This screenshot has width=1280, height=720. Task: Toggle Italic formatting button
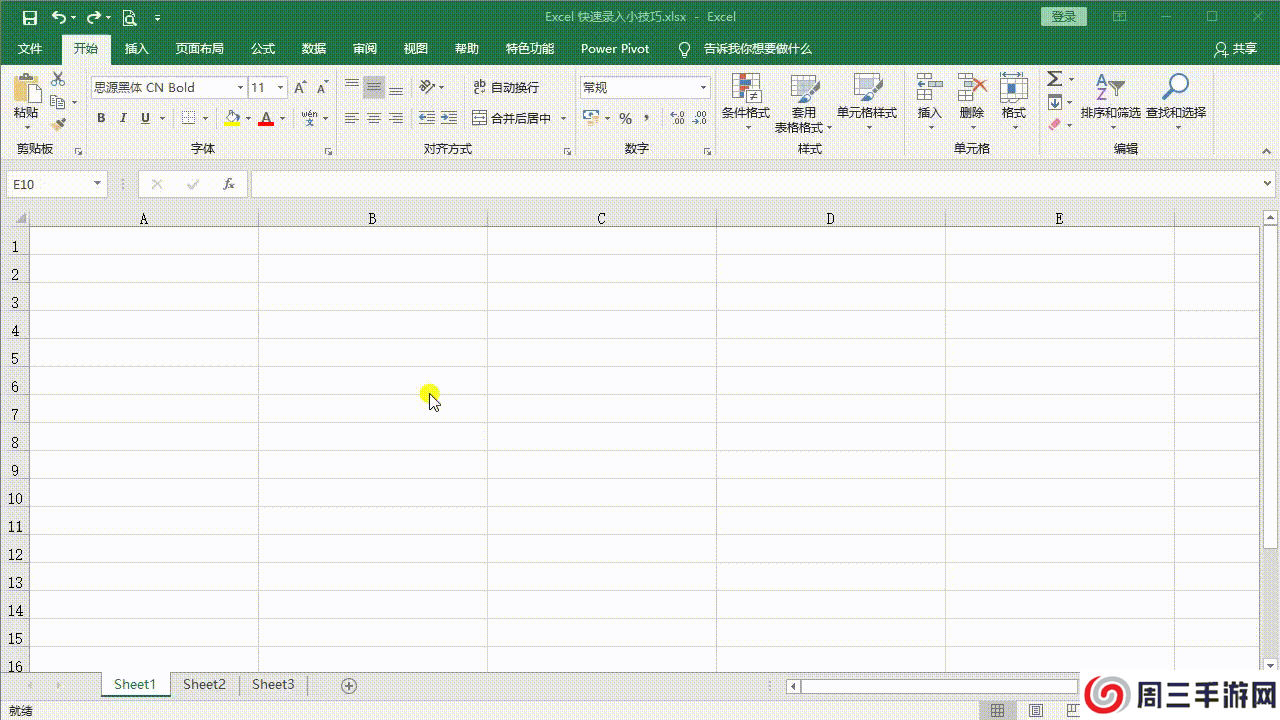pos(123,118)
